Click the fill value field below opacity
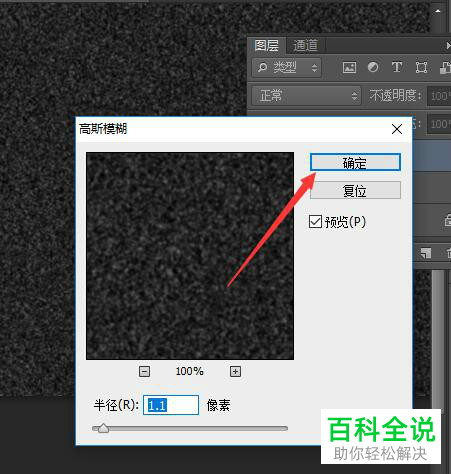This screenshot has height=474, width=451. pyautogui.click(x=439, y=124)
